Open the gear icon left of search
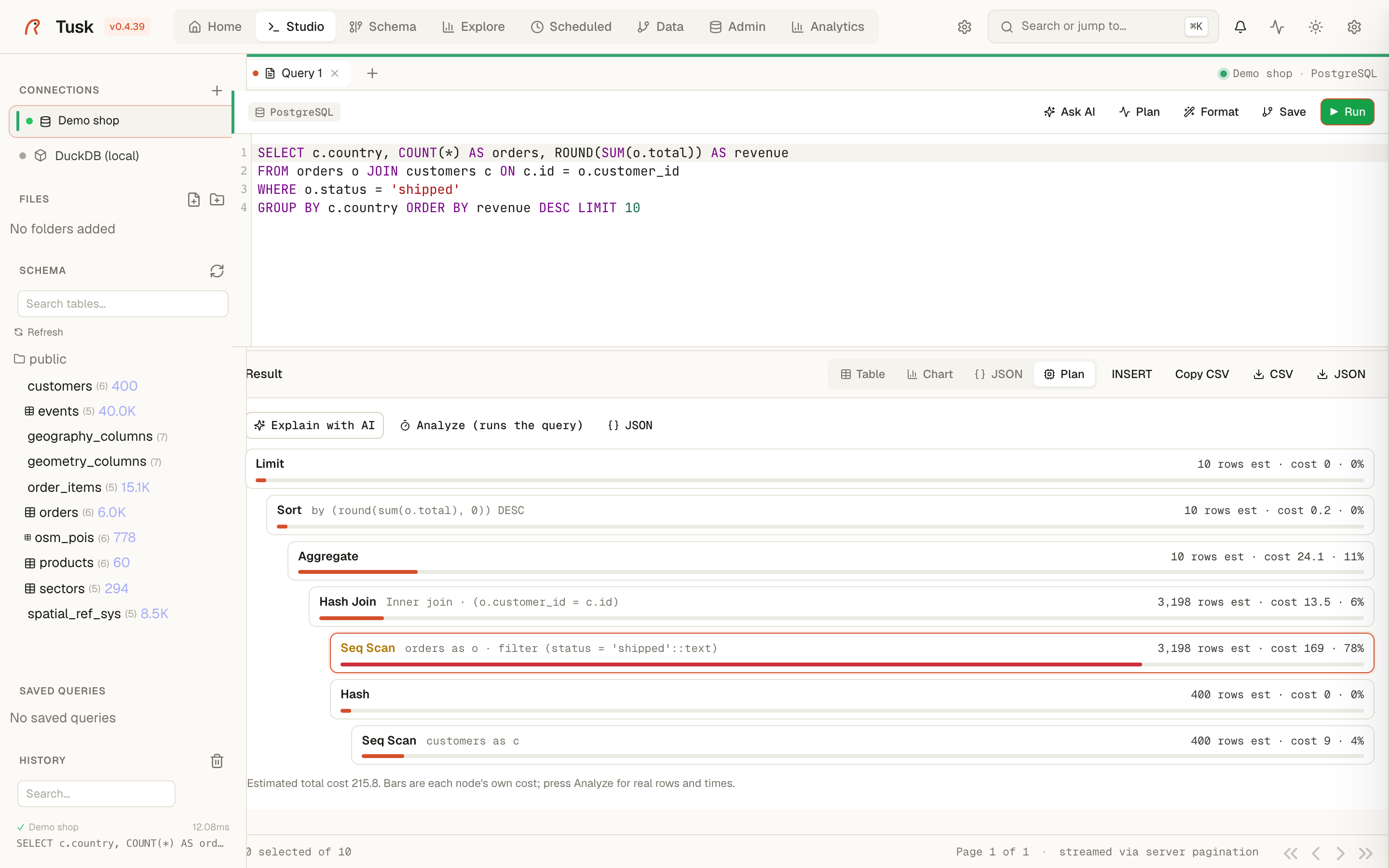The width and height of the screenshot is (1389, 868). [964, 27]
